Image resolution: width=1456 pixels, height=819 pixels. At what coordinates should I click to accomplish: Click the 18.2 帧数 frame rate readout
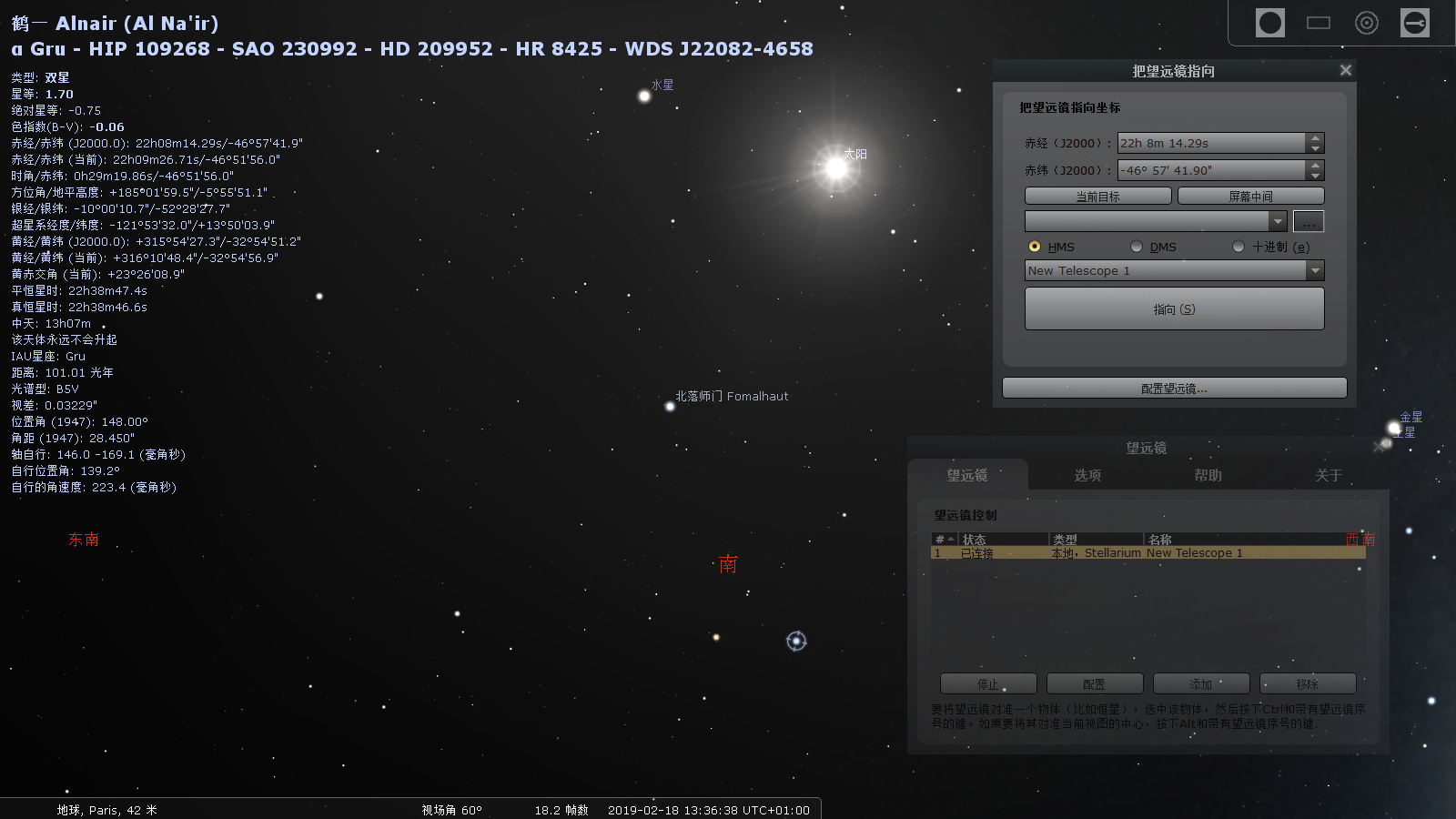(x=561, y=810)
